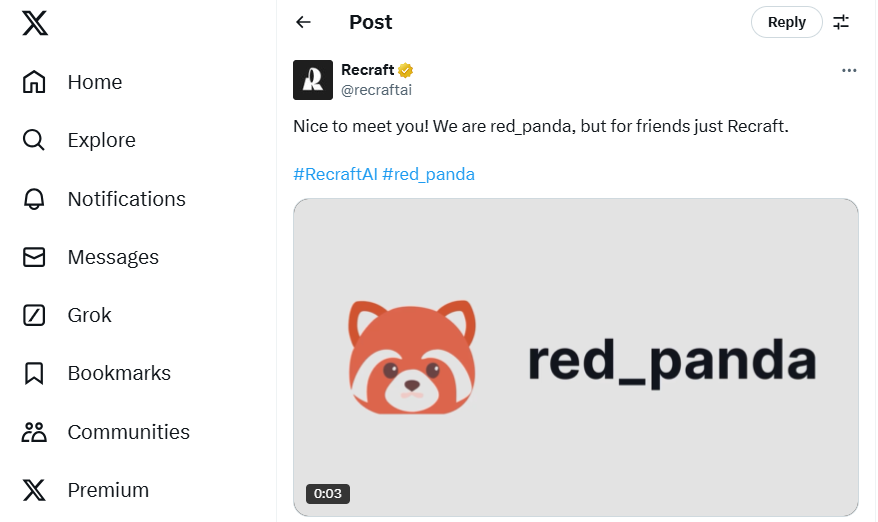
Task: Click the Premium X icon
Action: pyautogui.click(x=34, y=490)
